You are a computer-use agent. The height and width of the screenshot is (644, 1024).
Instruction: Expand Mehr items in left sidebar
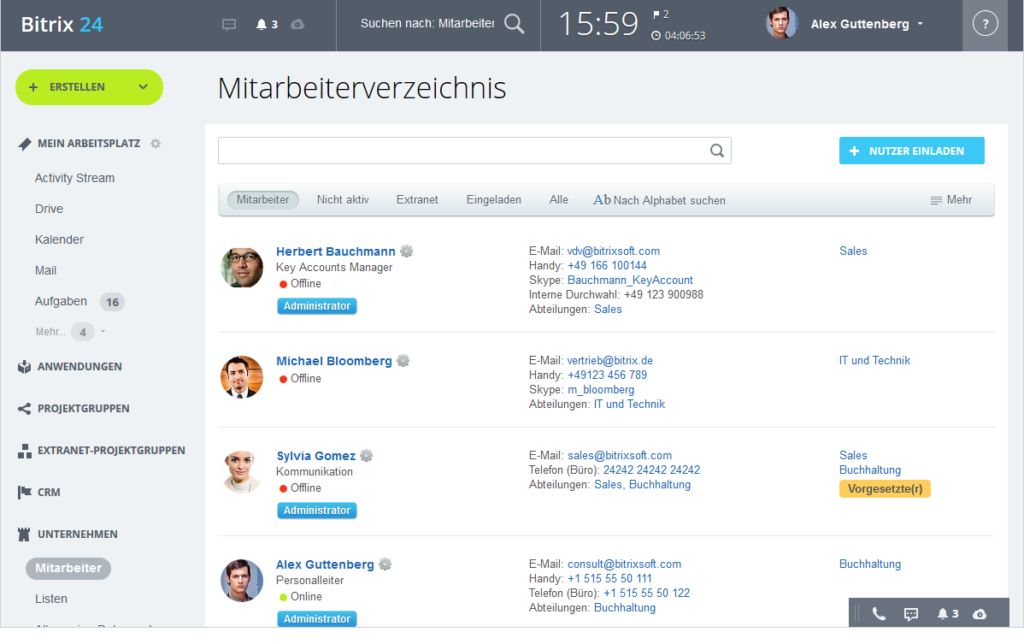tap(71, 332)
